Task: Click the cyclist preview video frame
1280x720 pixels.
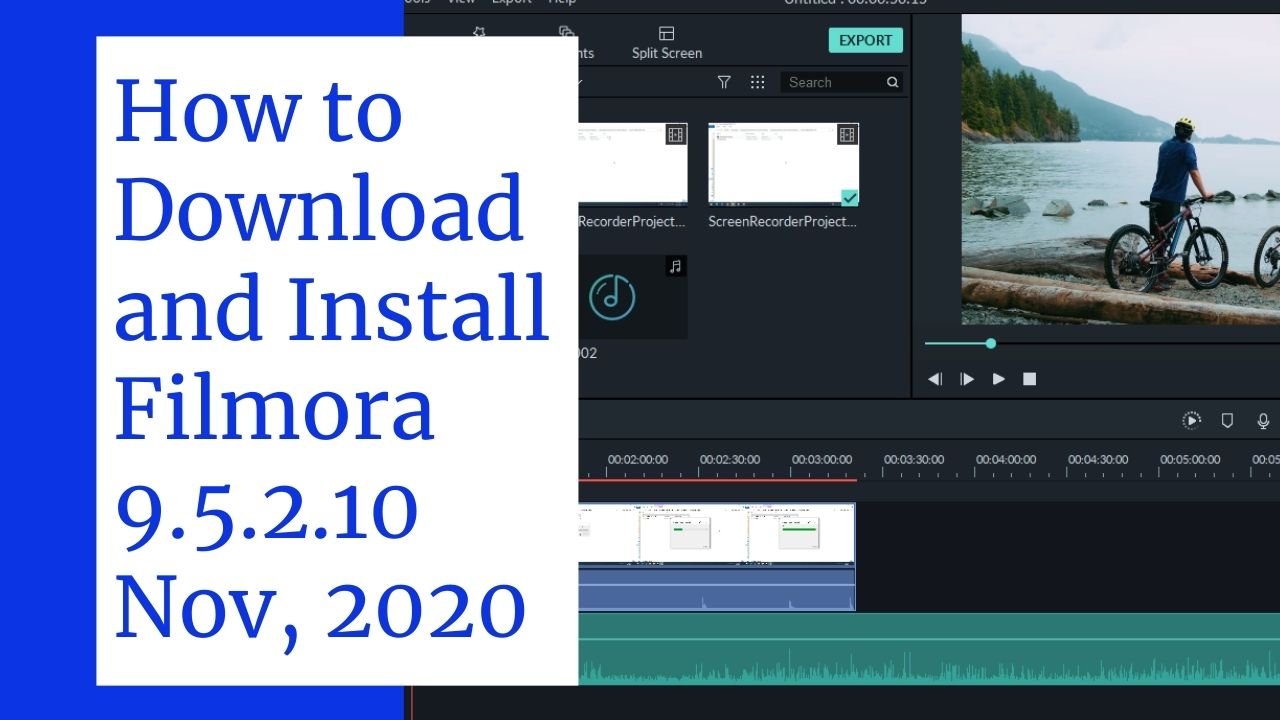Action: (x=1121, y=169)
